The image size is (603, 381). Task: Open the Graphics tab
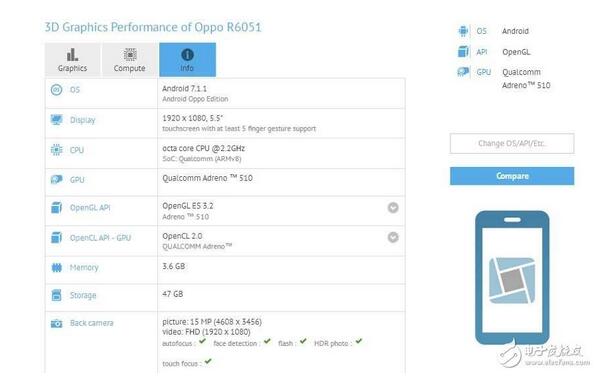pos(72,60)
